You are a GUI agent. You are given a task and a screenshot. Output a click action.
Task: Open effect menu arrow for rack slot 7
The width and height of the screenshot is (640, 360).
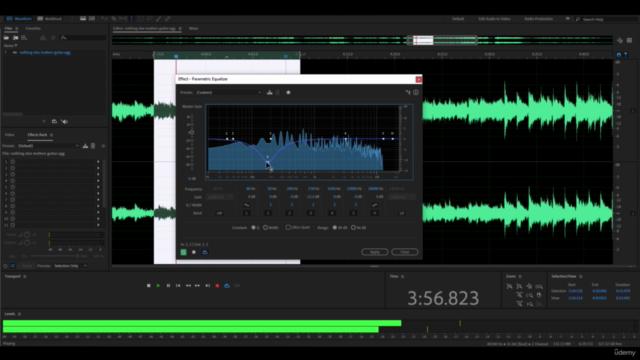click(98, 200)
